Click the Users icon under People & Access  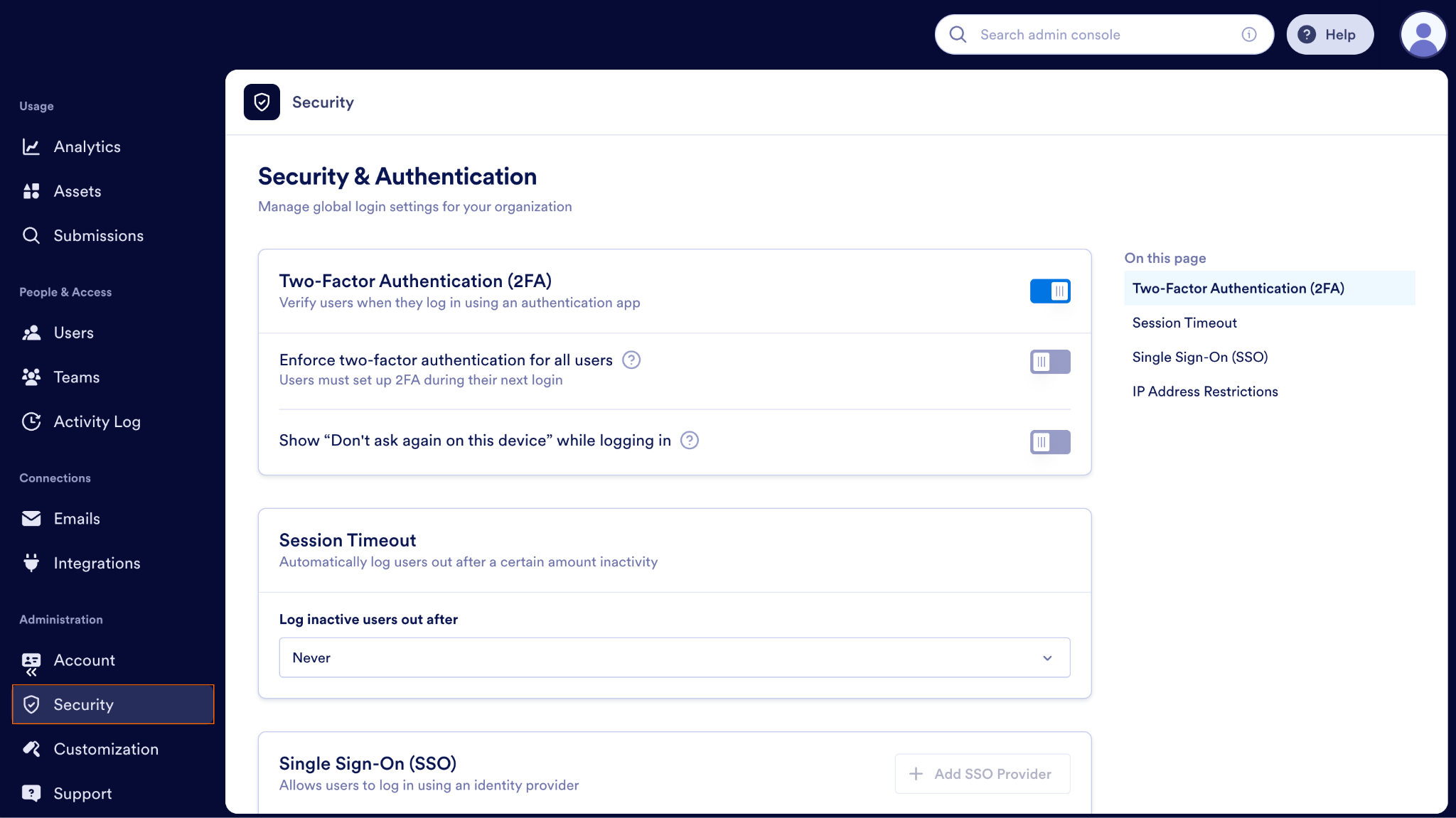pos(32,332)
